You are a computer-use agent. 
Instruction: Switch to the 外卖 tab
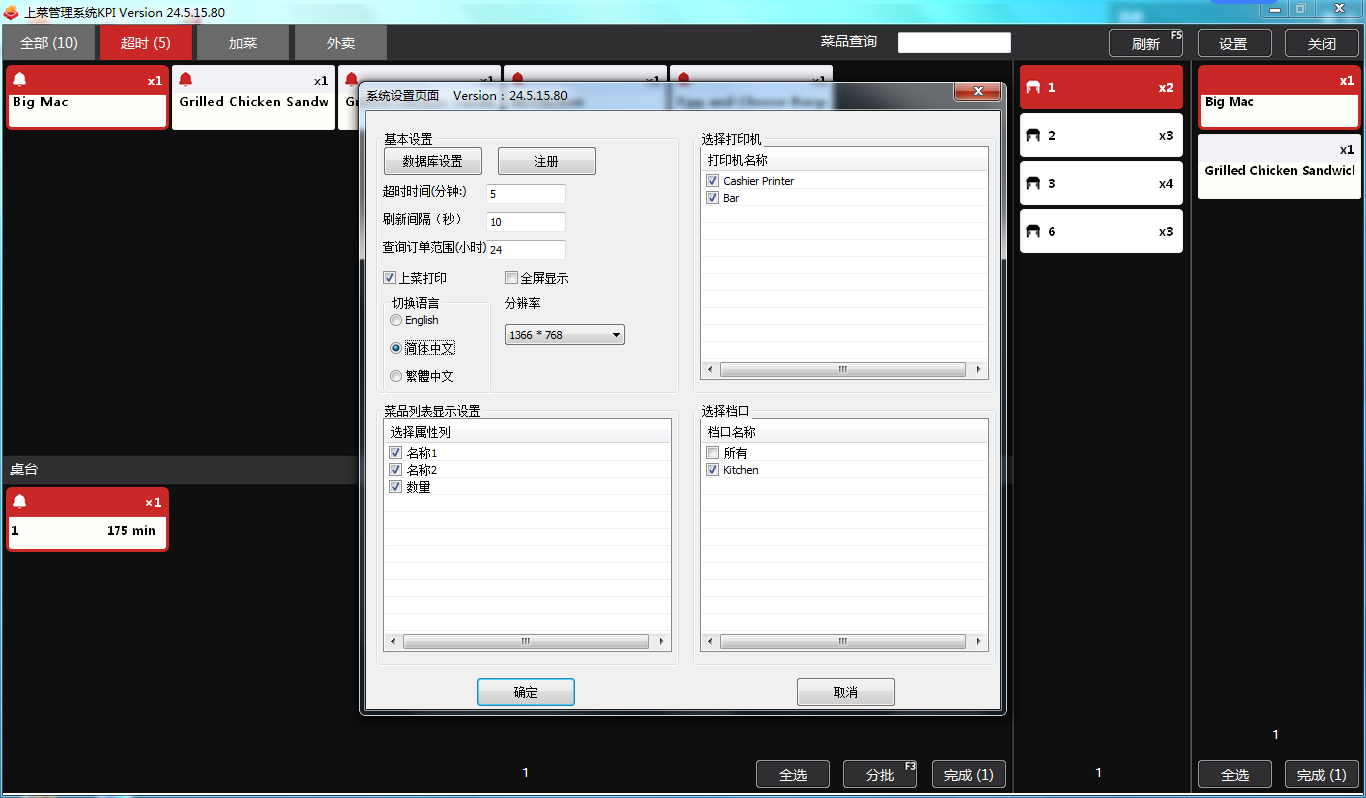(x=341, y=43)
